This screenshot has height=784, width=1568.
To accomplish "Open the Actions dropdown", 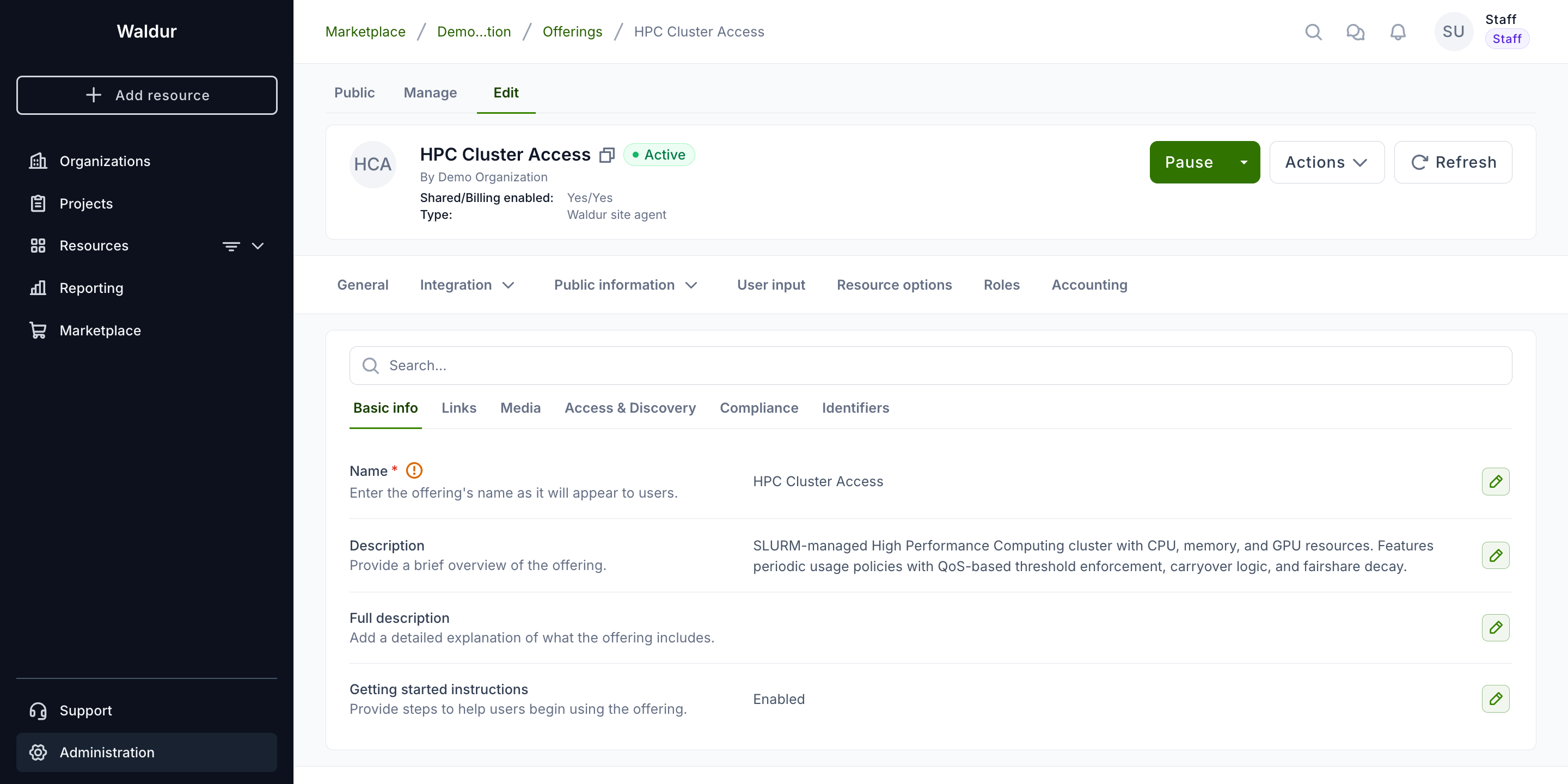I will 1327,163.
